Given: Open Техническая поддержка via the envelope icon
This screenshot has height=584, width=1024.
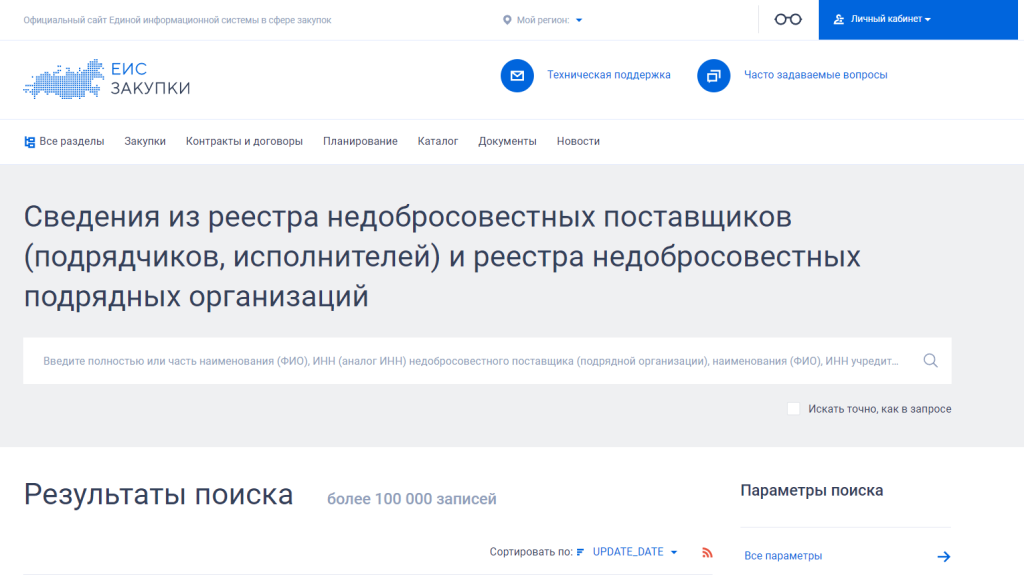Looking at the screenshot, I should tap(517, 75).
